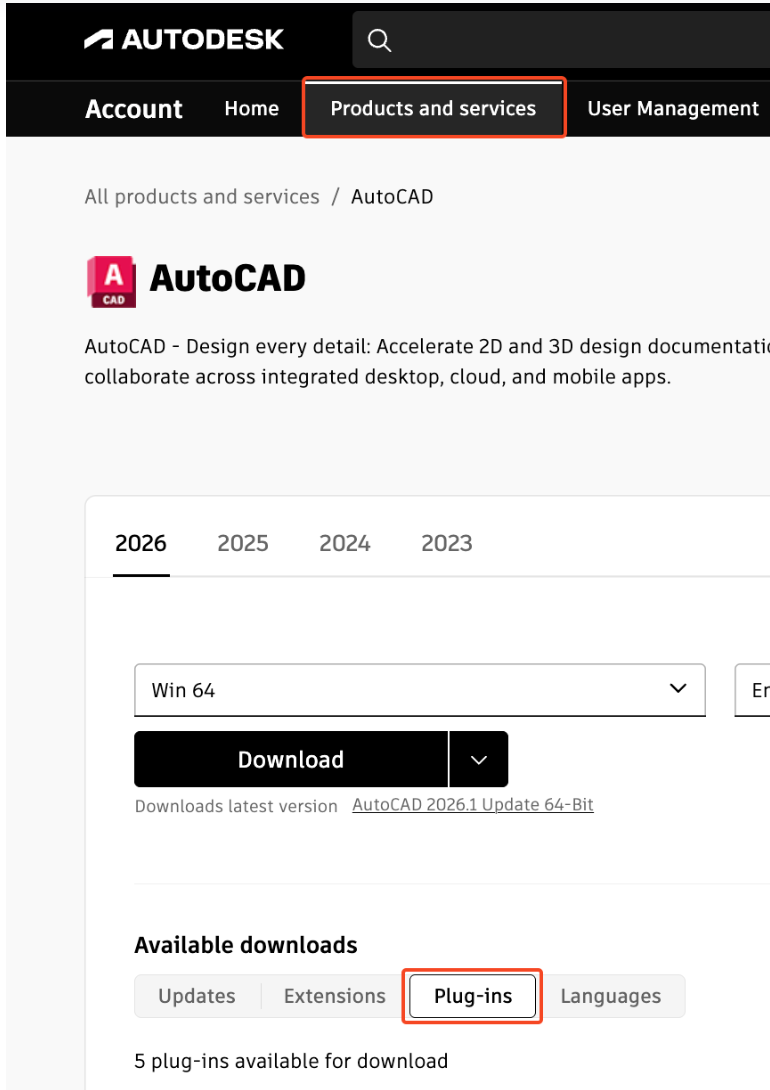Open the Account menu

click(133, 108)
